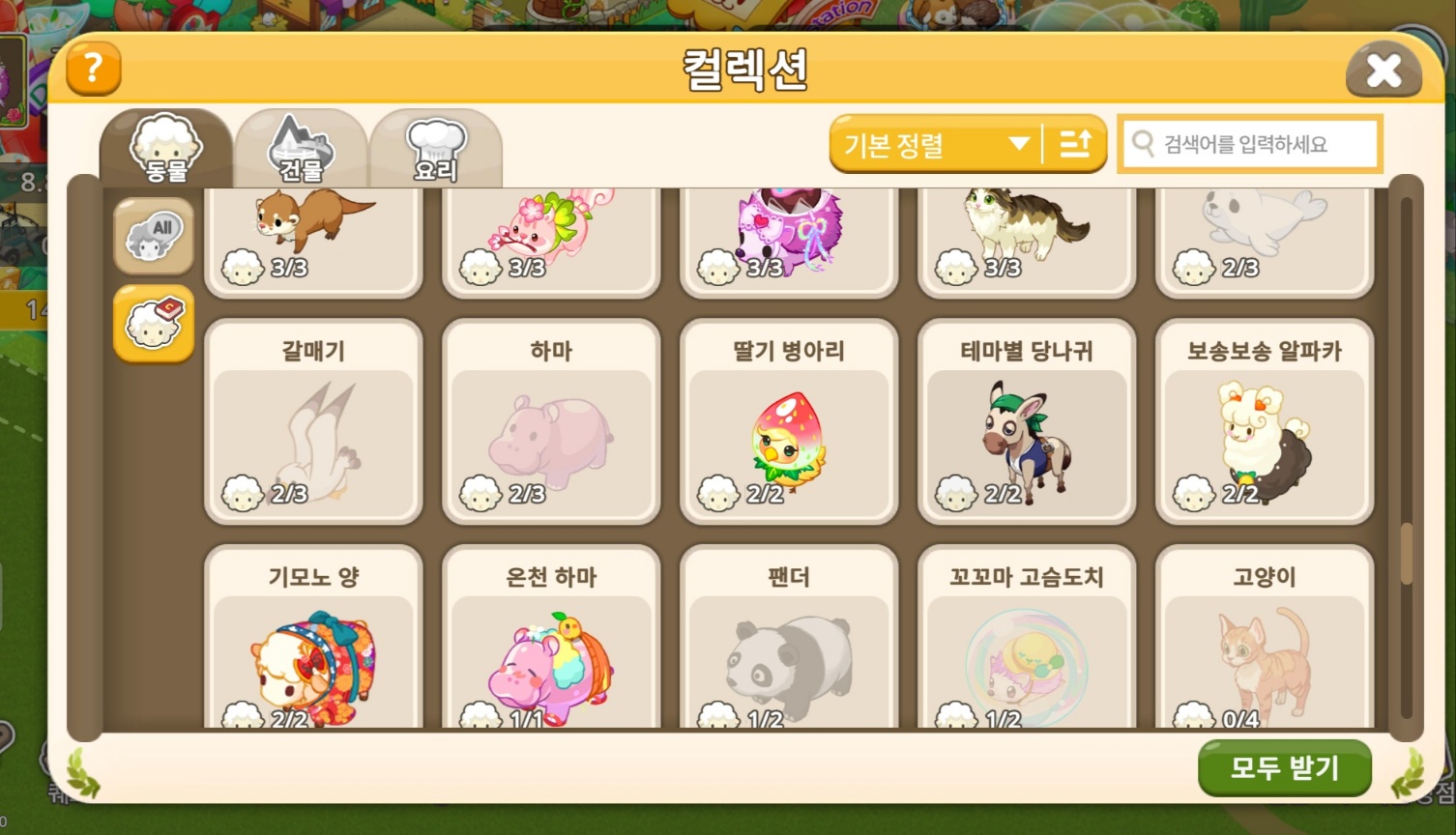Select the All animals filter icon

(154, 237)
